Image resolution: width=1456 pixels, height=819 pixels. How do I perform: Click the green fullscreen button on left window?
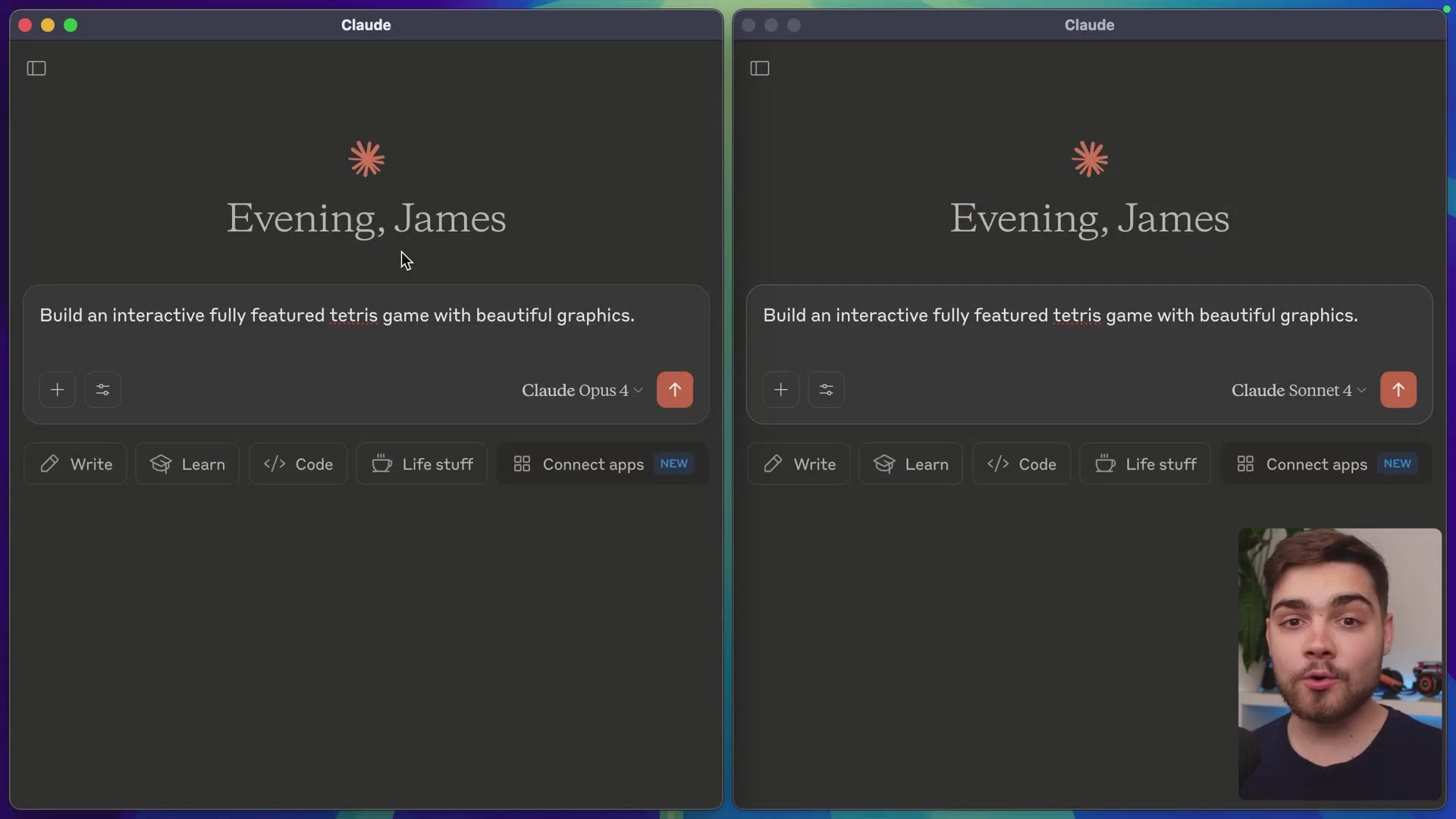(71, 25)
